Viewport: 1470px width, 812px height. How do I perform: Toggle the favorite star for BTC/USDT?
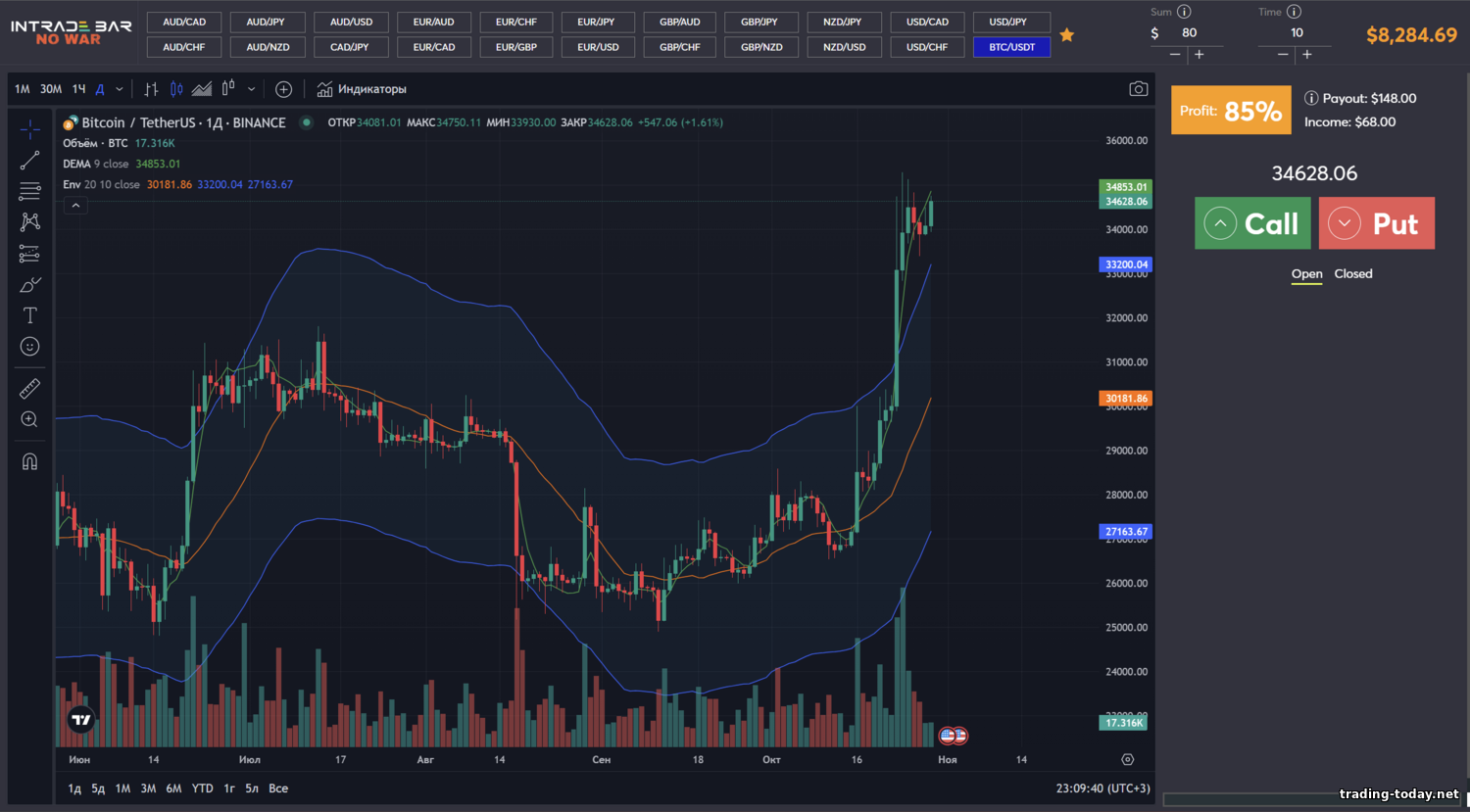pyautogui.click(x=1067, y=35)
